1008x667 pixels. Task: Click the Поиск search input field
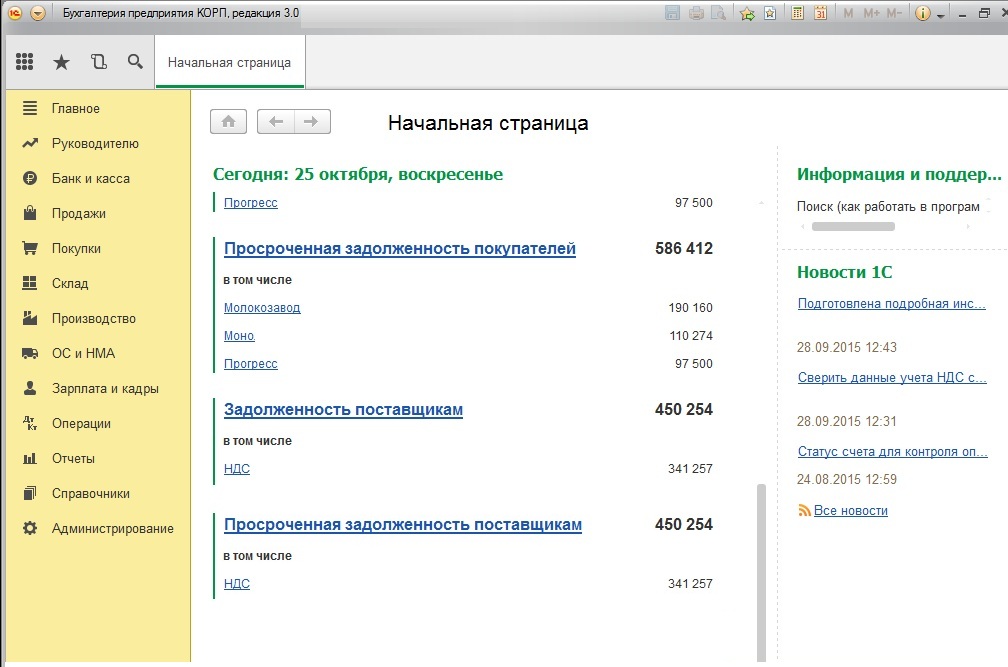click(x=888, y=206)
